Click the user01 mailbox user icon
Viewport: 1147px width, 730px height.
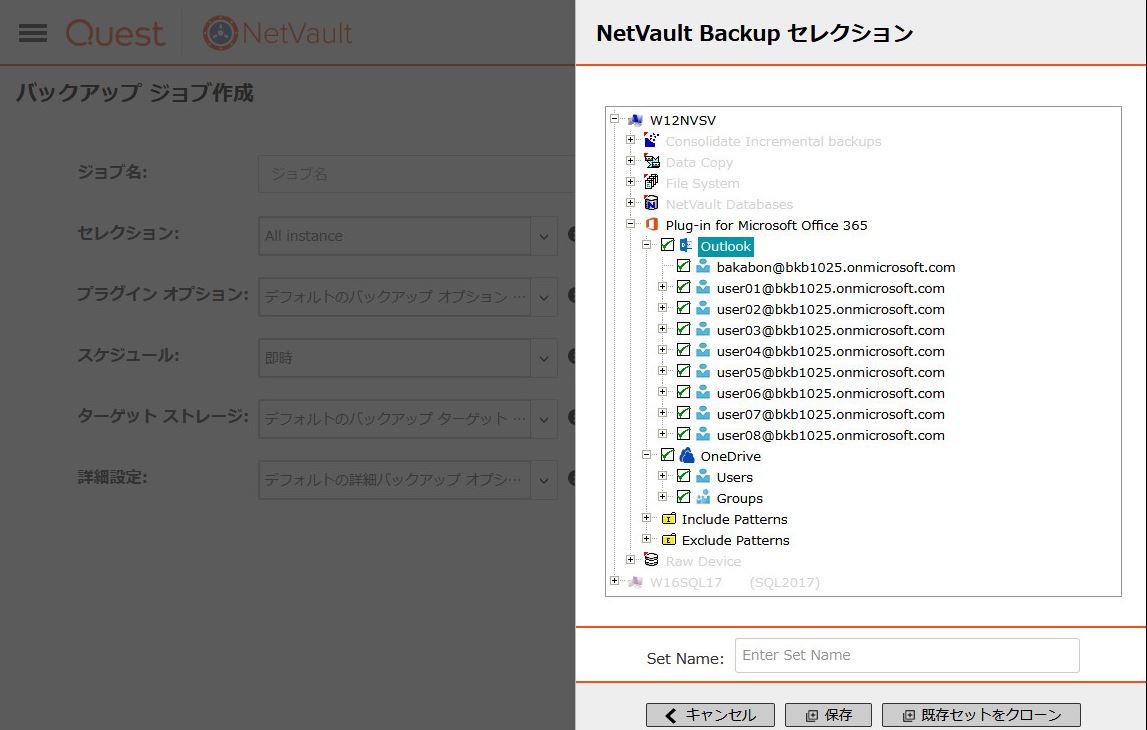click(x=703, y=287)
